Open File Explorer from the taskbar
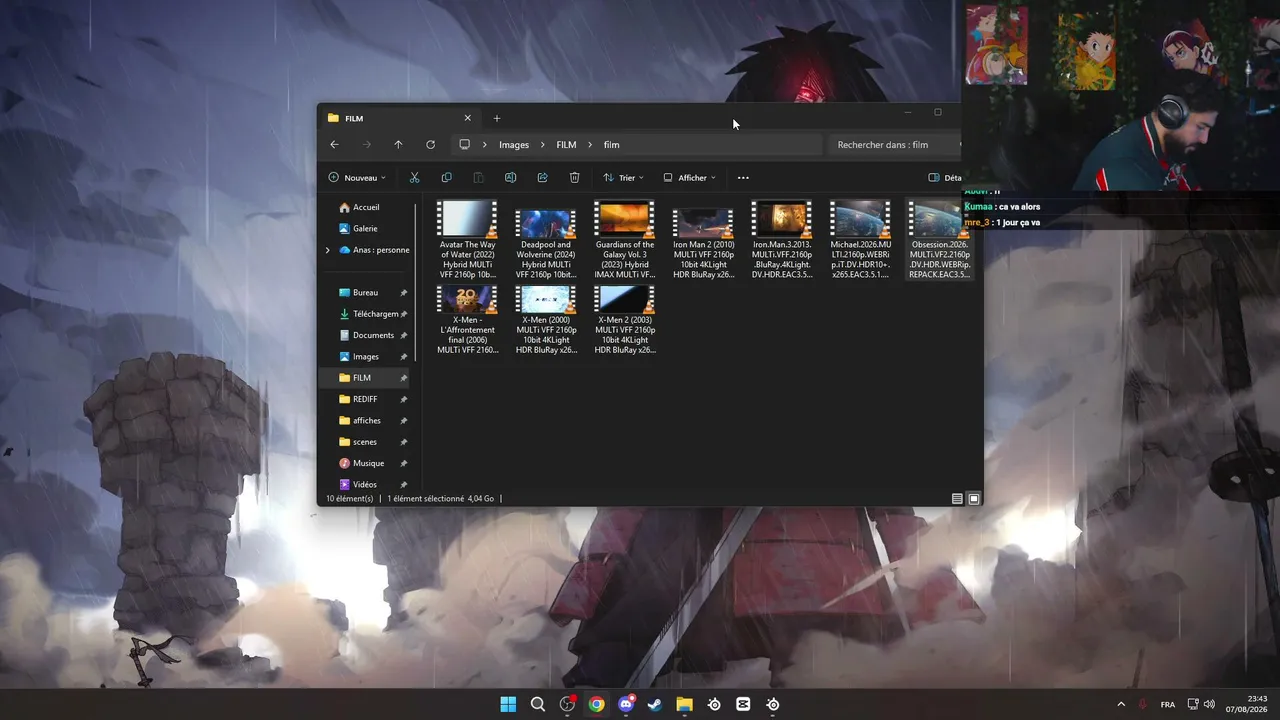The height and width of the screenshot is (720, 1280). pyautogui.click(x=684, y=704)
